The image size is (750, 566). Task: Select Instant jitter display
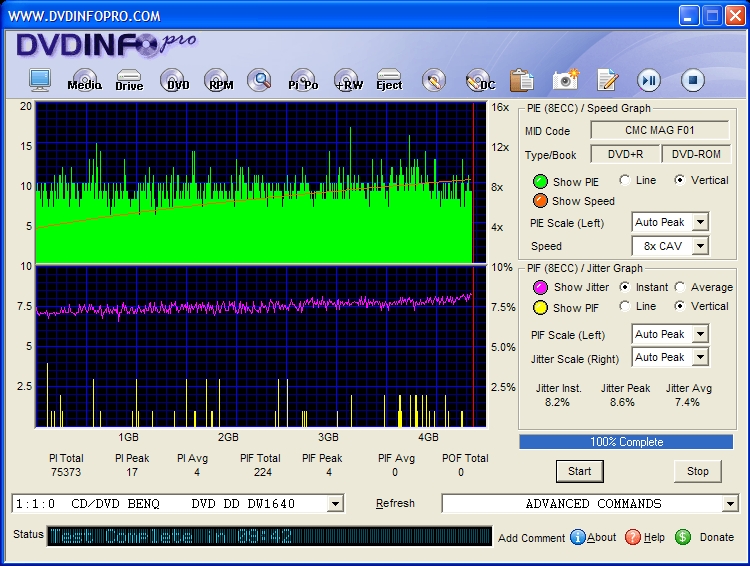625,287
